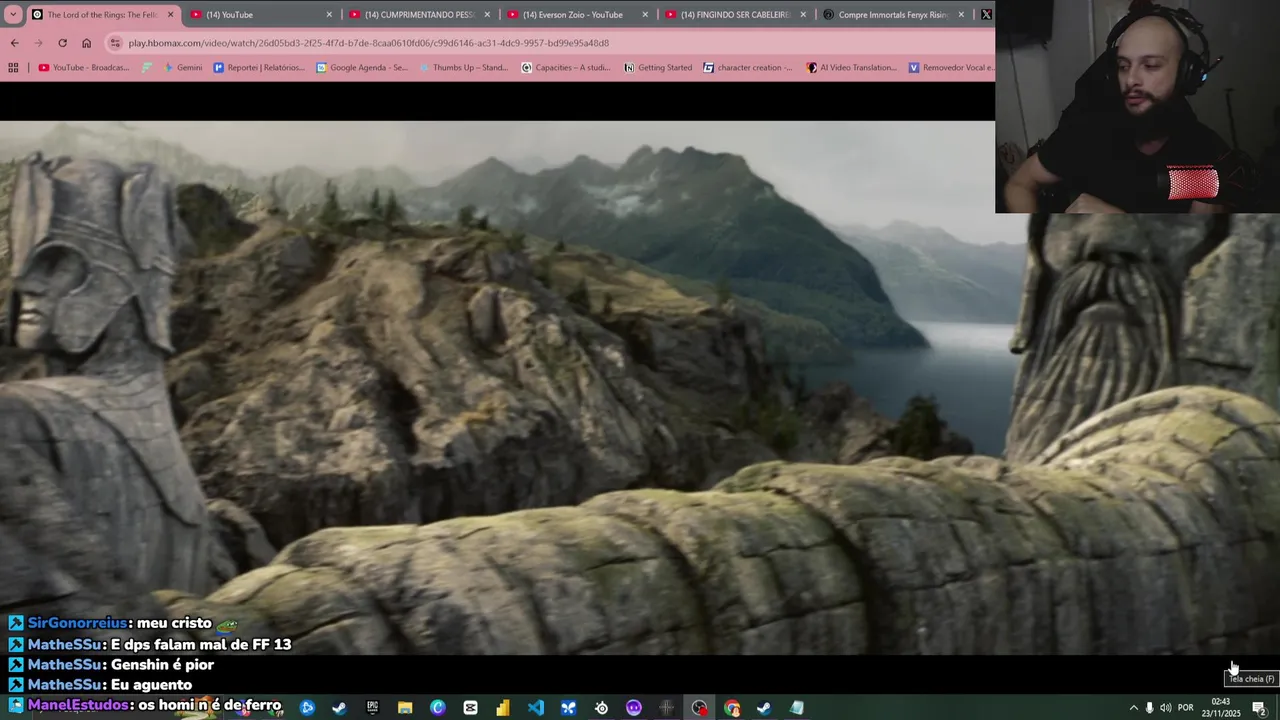Open the Capacities – A studio bookmark

(566, 68)
